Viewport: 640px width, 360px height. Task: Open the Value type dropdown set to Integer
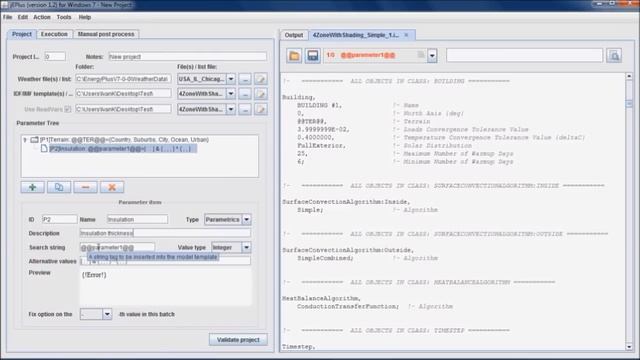(247, 247)
